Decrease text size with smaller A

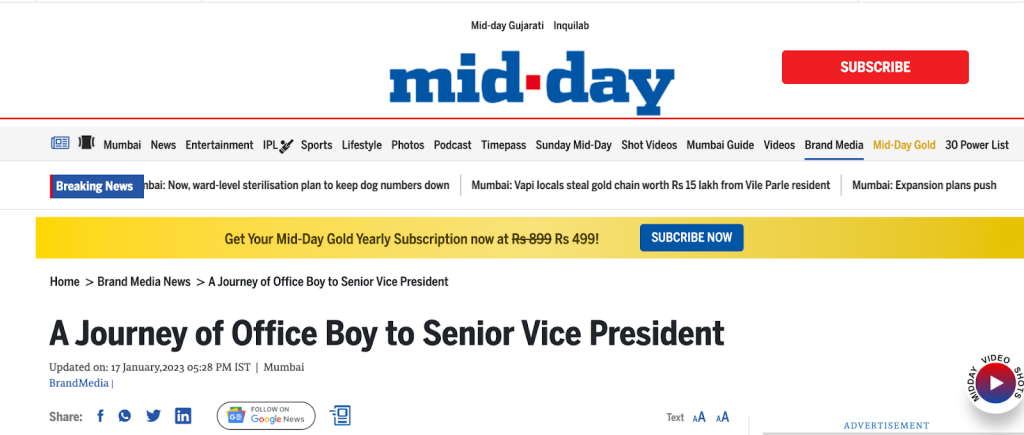point(699,418)
